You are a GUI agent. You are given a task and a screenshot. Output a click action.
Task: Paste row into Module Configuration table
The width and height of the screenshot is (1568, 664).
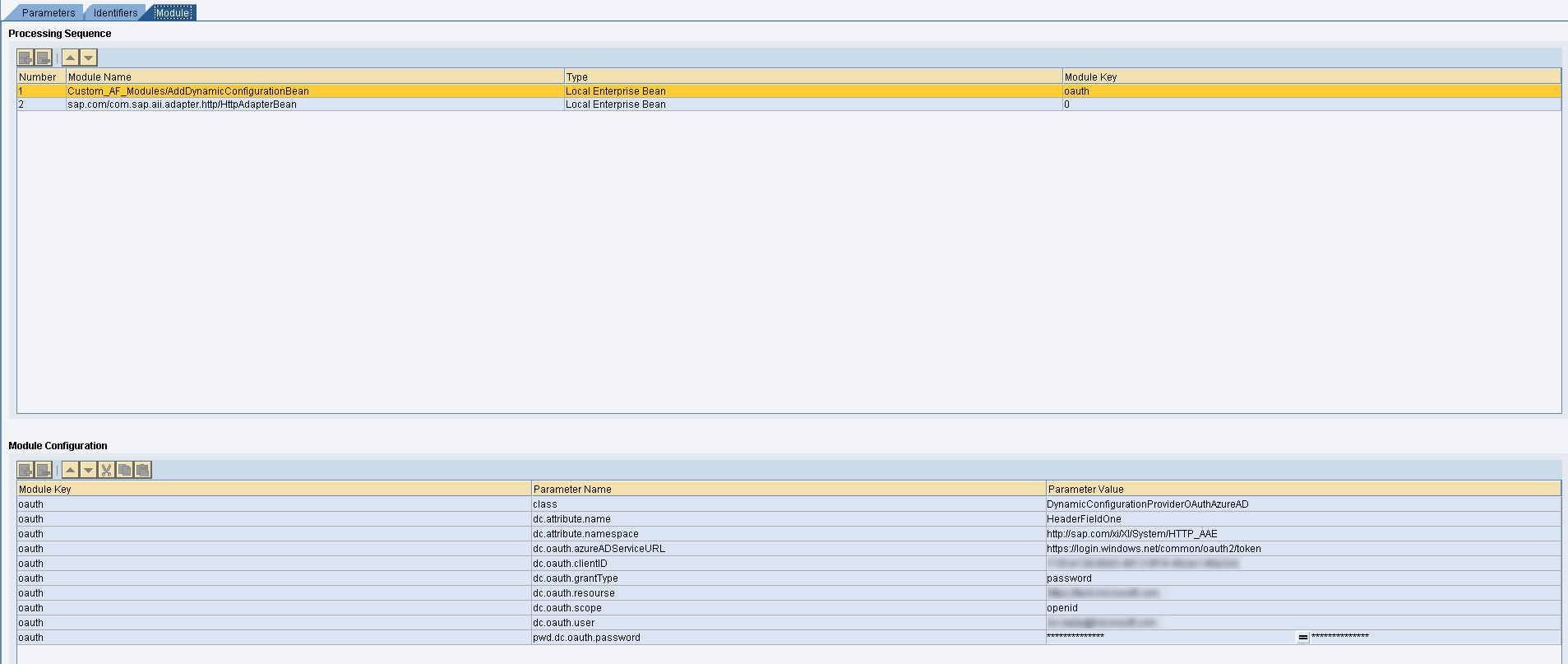click(142, 470)
